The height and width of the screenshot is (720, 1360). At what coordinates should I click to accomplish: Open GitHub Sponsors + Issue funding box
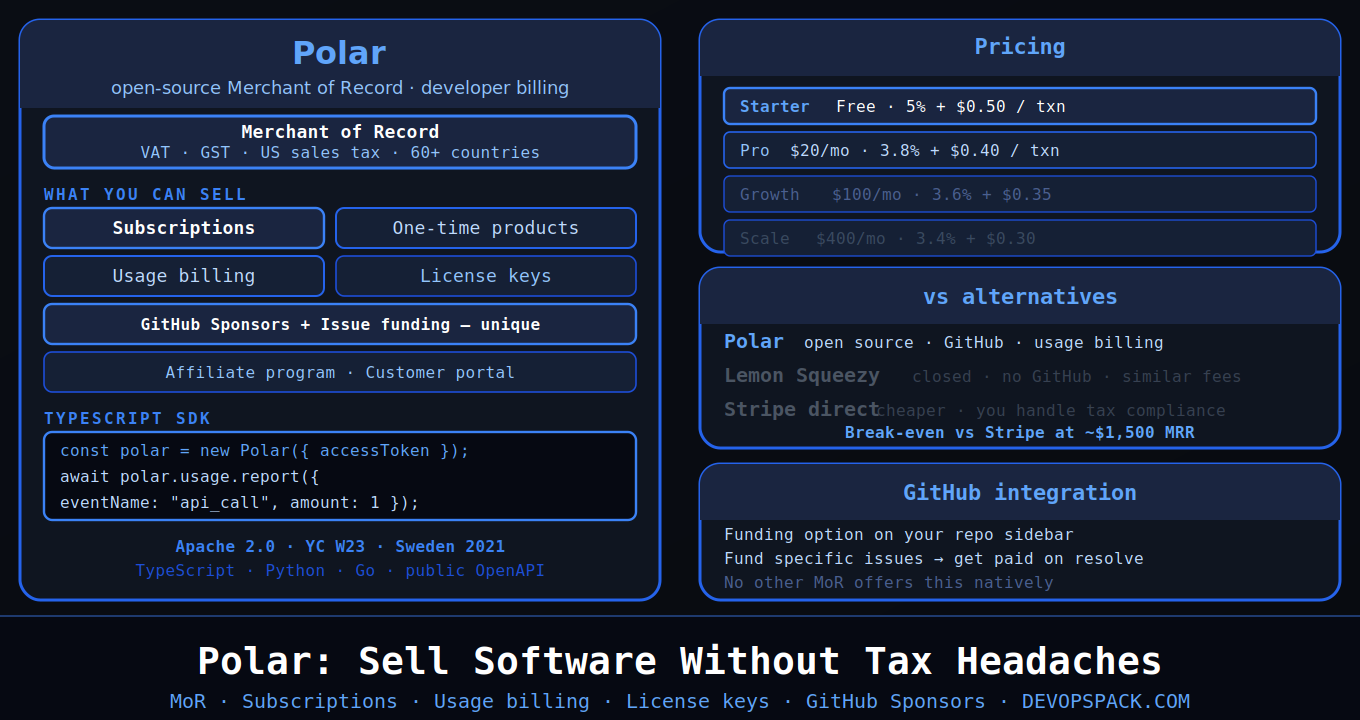[x=340, y=324]
